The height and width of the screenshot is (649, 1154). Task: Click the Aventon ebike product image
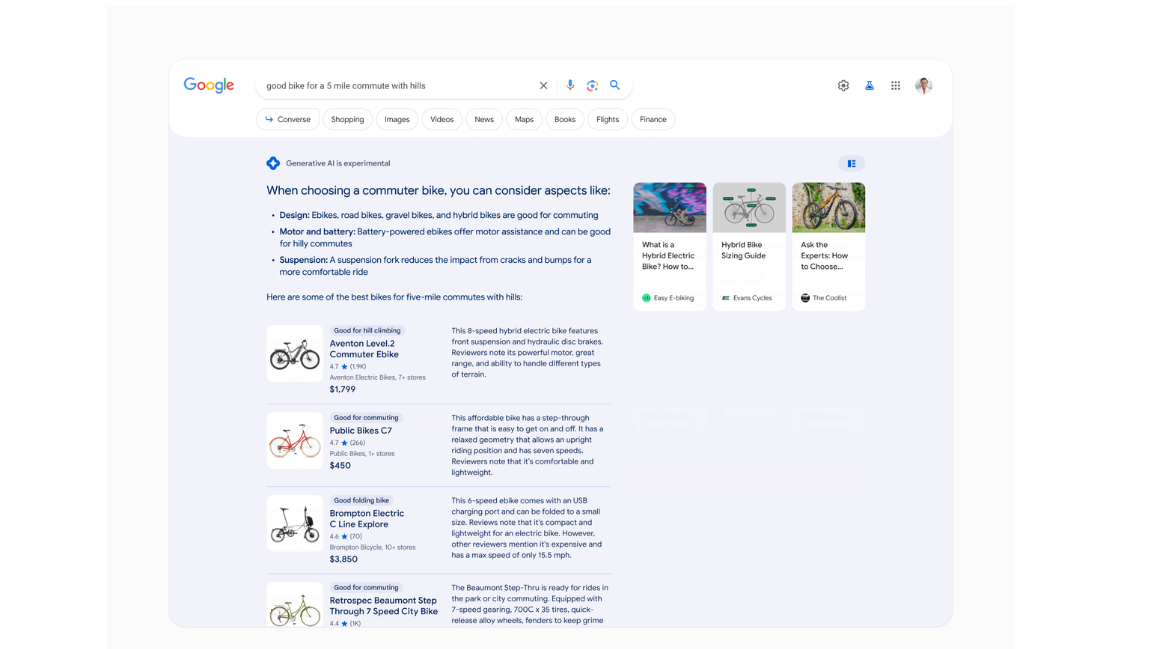tap(294, 353)
